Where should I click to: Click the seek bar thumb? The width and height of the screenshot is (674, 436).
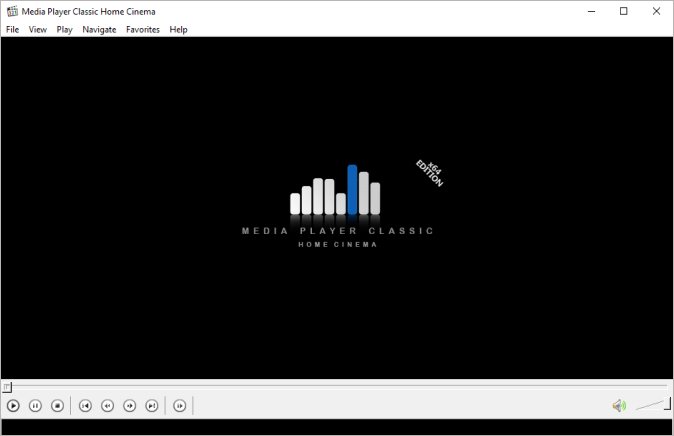7,387
